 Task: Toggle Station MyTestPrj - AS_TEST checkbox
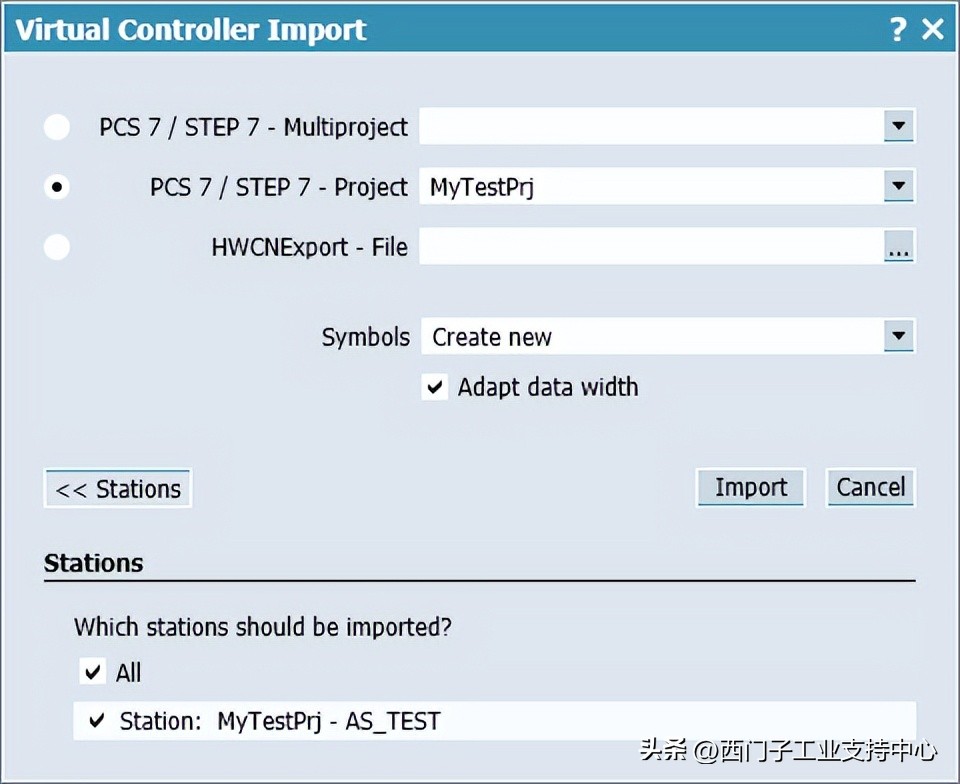click(97, 720)
